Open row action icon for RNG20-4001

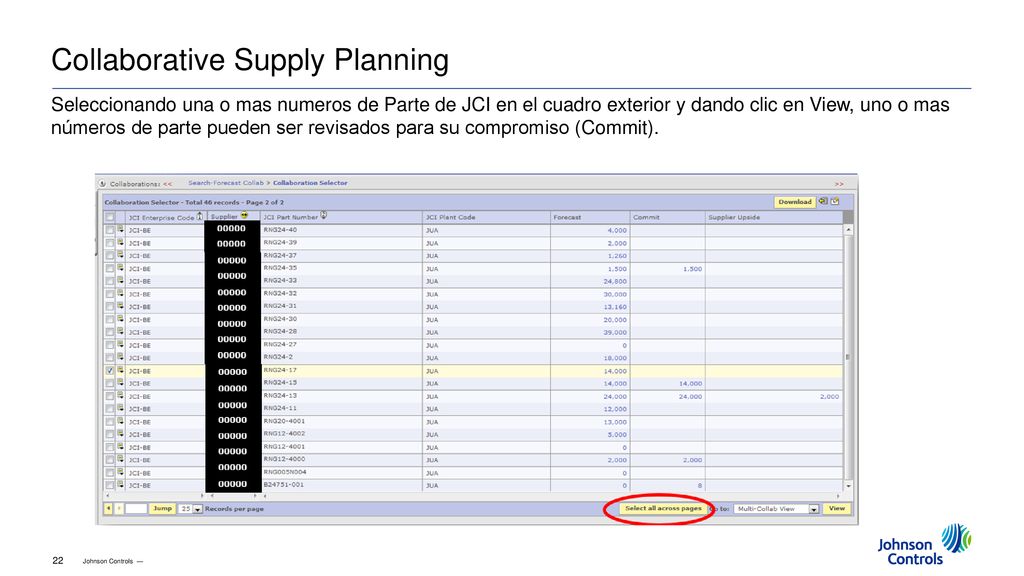coord(121,421)
